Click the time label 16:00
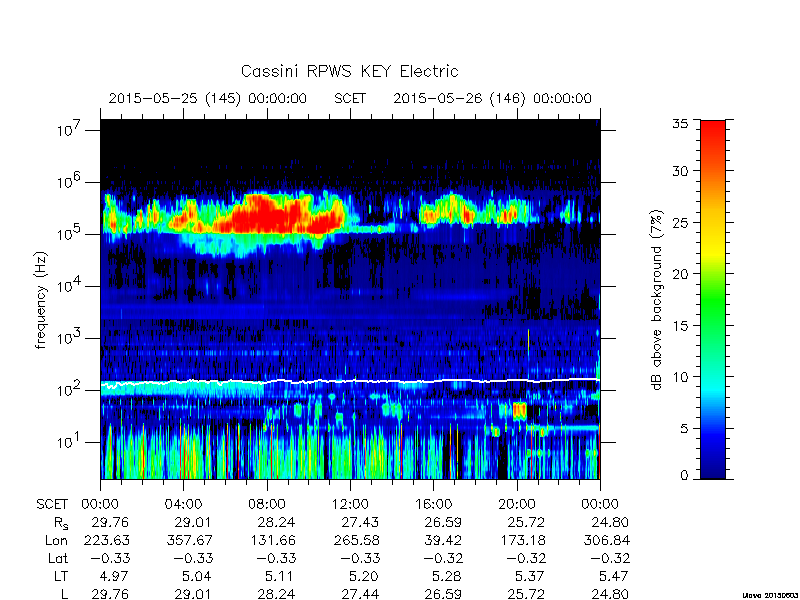Screen dimensions: 800x600 pos(433,505)
